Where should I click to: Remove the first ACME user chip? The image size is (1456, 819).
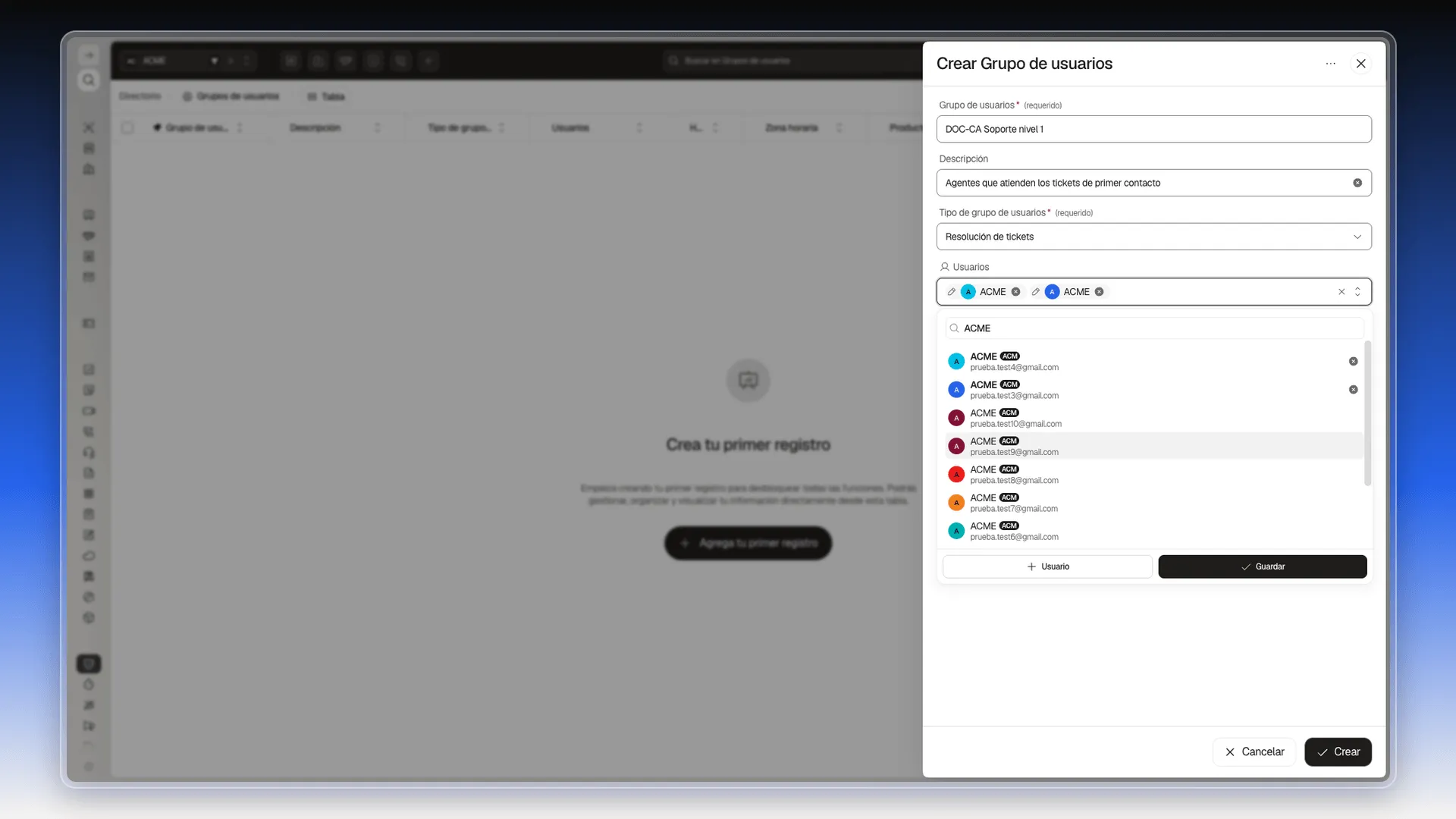(x=1015, y=292)
